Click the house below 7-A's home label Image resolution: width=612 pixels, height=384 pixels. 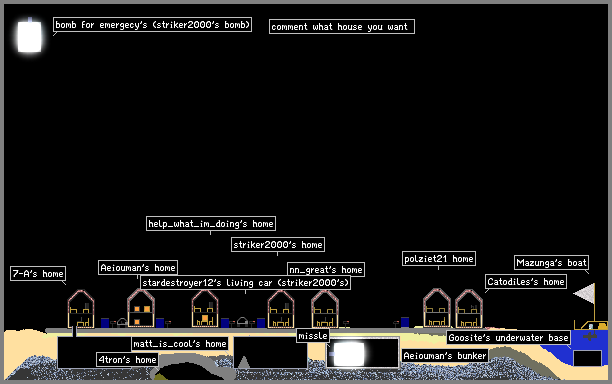[81, 309]
